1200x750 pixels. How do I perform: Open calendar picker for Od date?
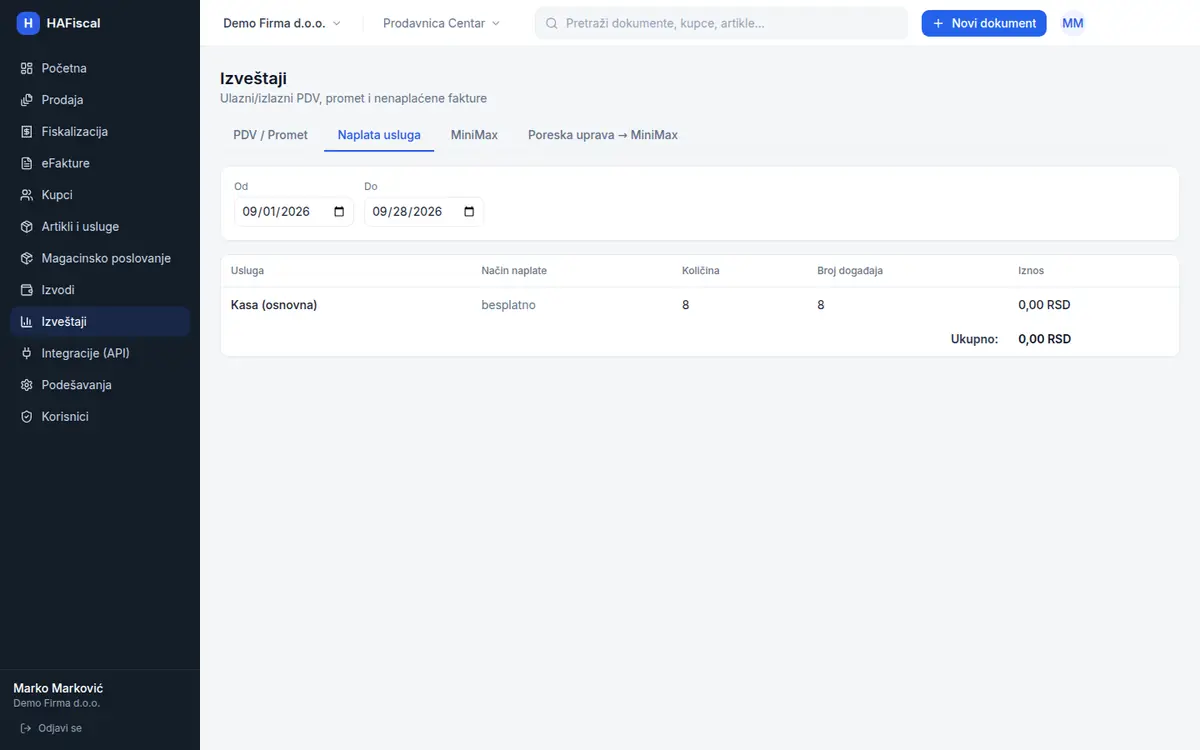pos(339,212)
